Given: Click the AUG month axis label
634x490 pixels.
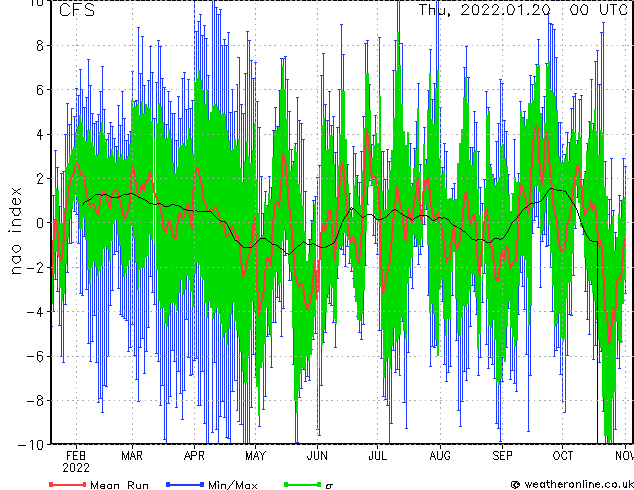Looking at the screenshot, I should coord(440,456).
